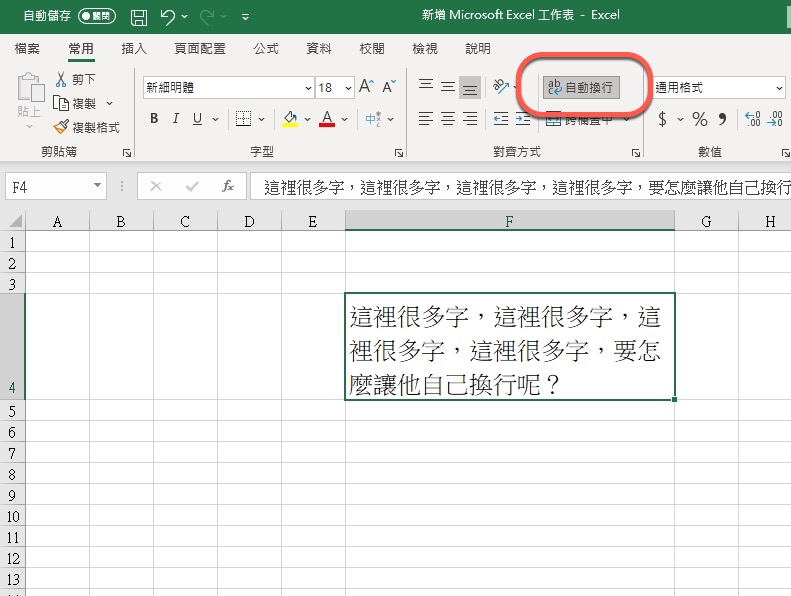Click the Merge & Center (跨欄置中) button
This screenshot has width=791, height=596.
tap(583, 119)
